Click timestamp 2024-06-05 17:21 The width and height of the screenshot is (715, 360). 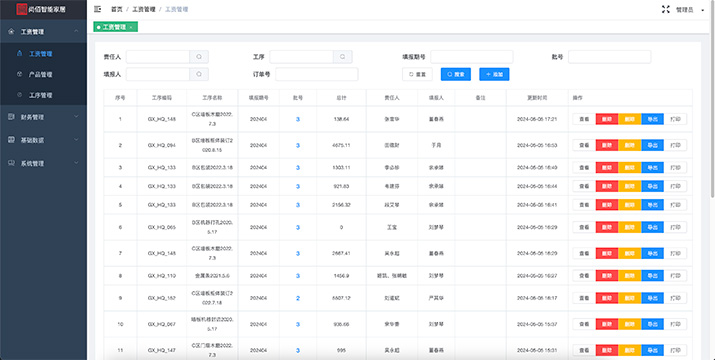click(x=537, y=119)
